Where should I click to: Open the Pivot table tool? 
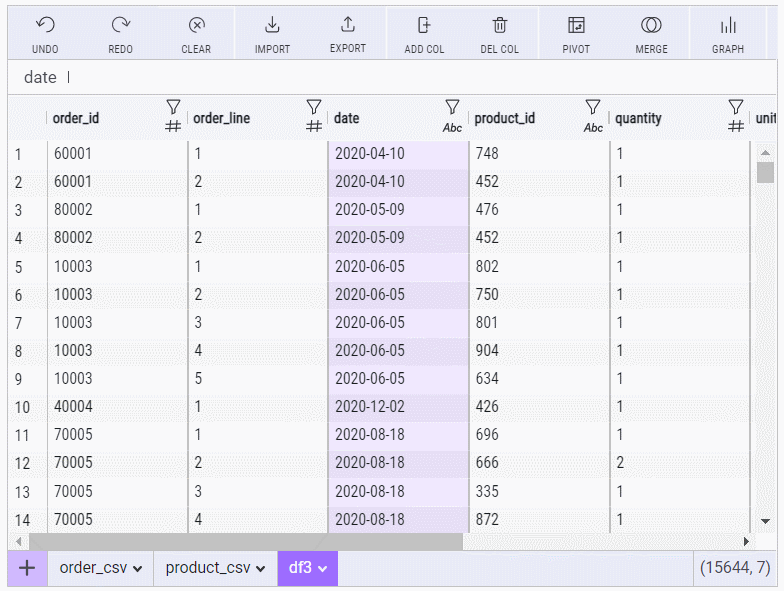(x=576, y=26)
